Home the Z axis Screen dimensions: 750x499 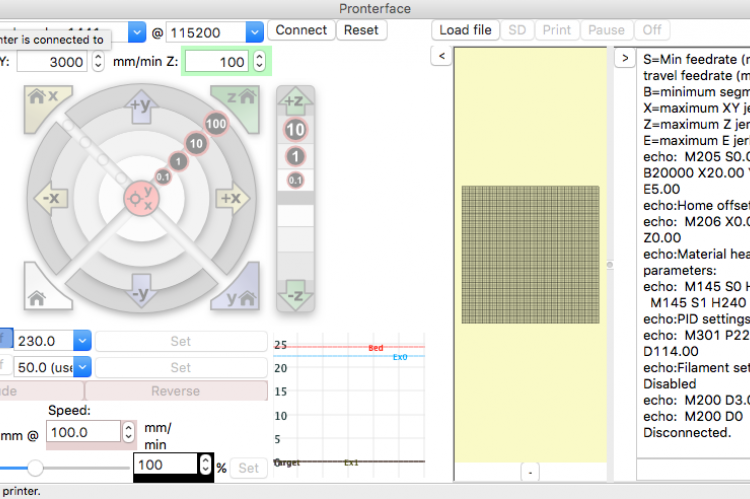[x=240, y=104]
